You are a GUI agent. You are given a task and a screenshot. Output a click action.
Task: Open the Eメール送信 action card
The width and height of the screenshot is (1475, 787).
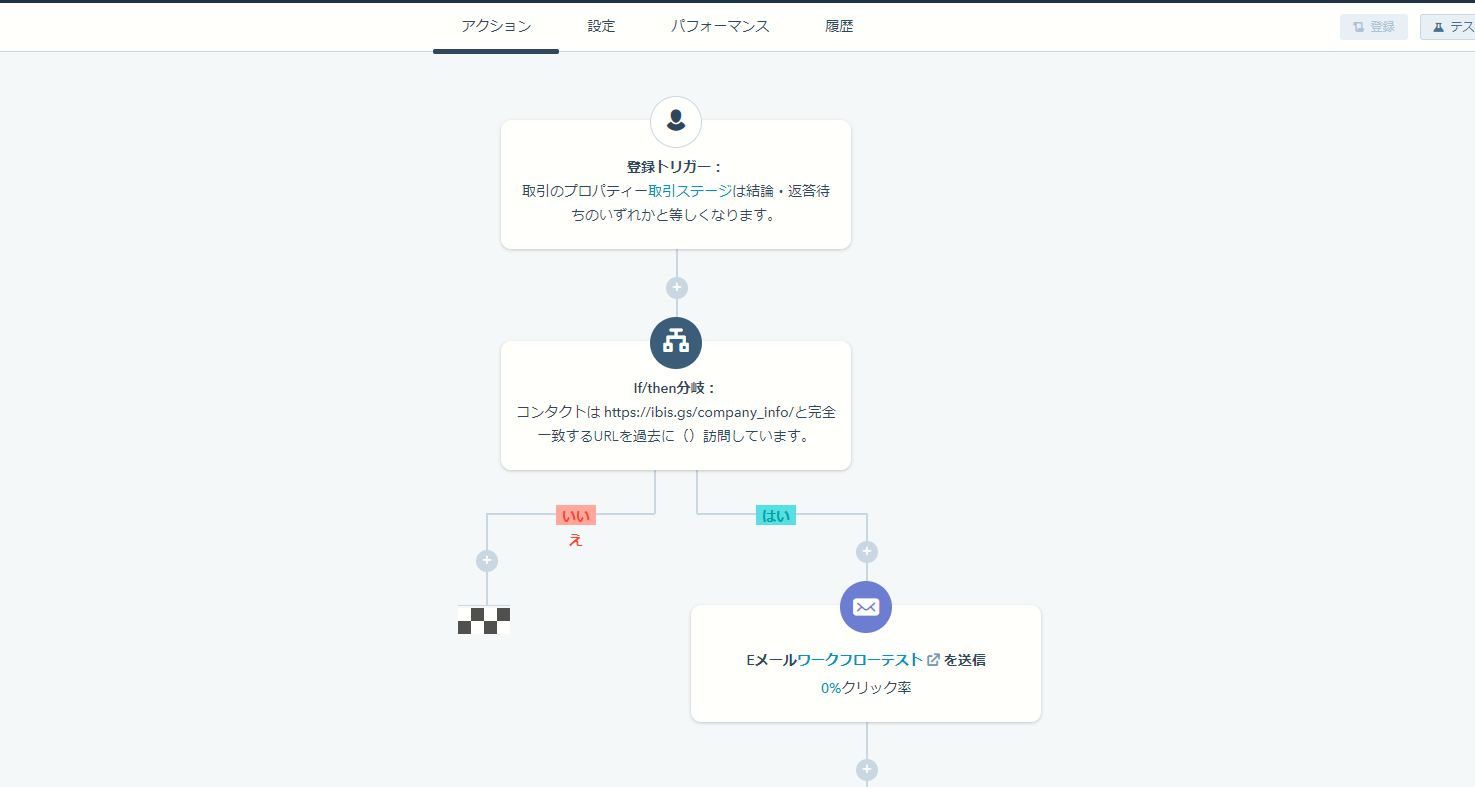[x=866, y=664]
